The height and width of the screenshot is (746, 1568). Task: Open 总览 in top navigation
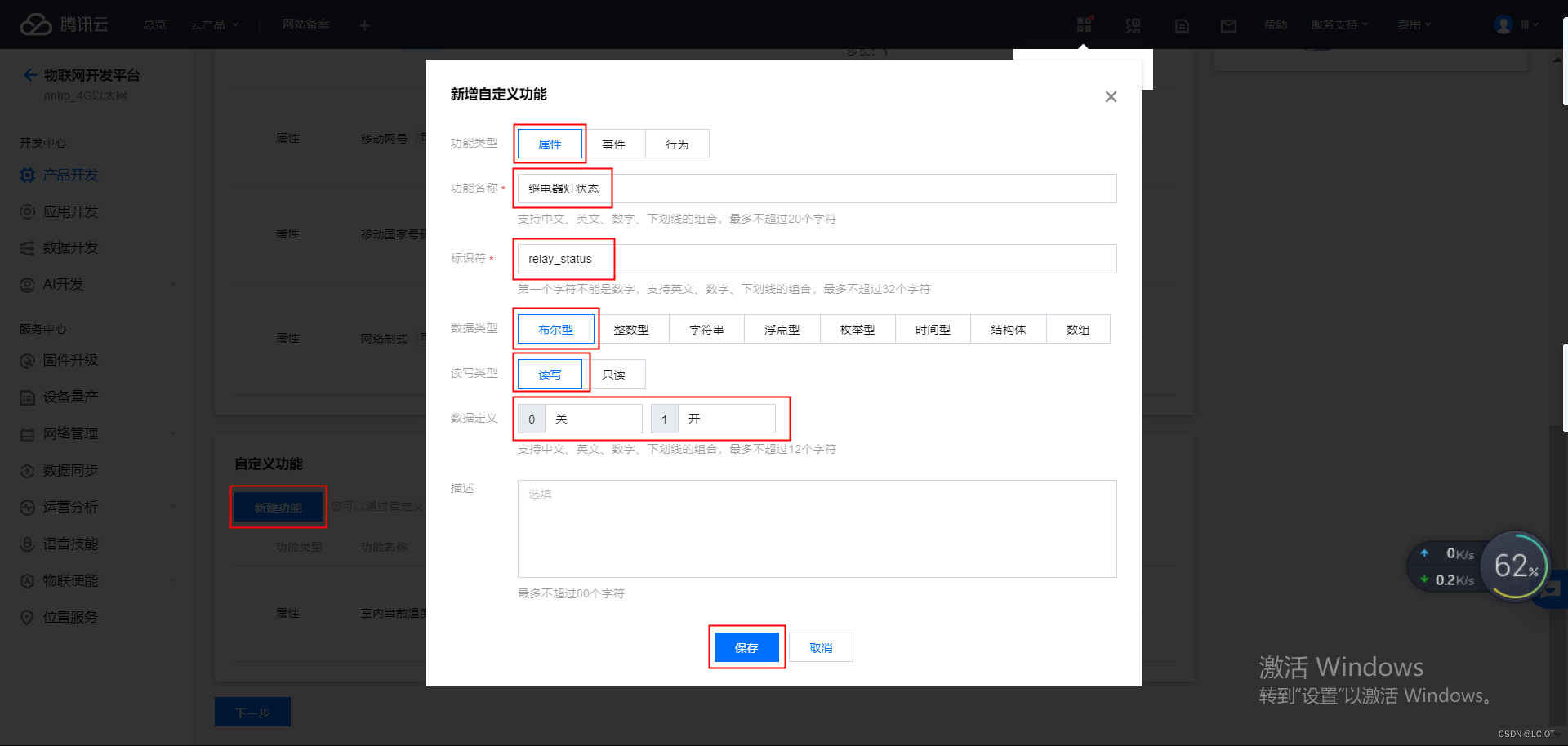point(154,24)
